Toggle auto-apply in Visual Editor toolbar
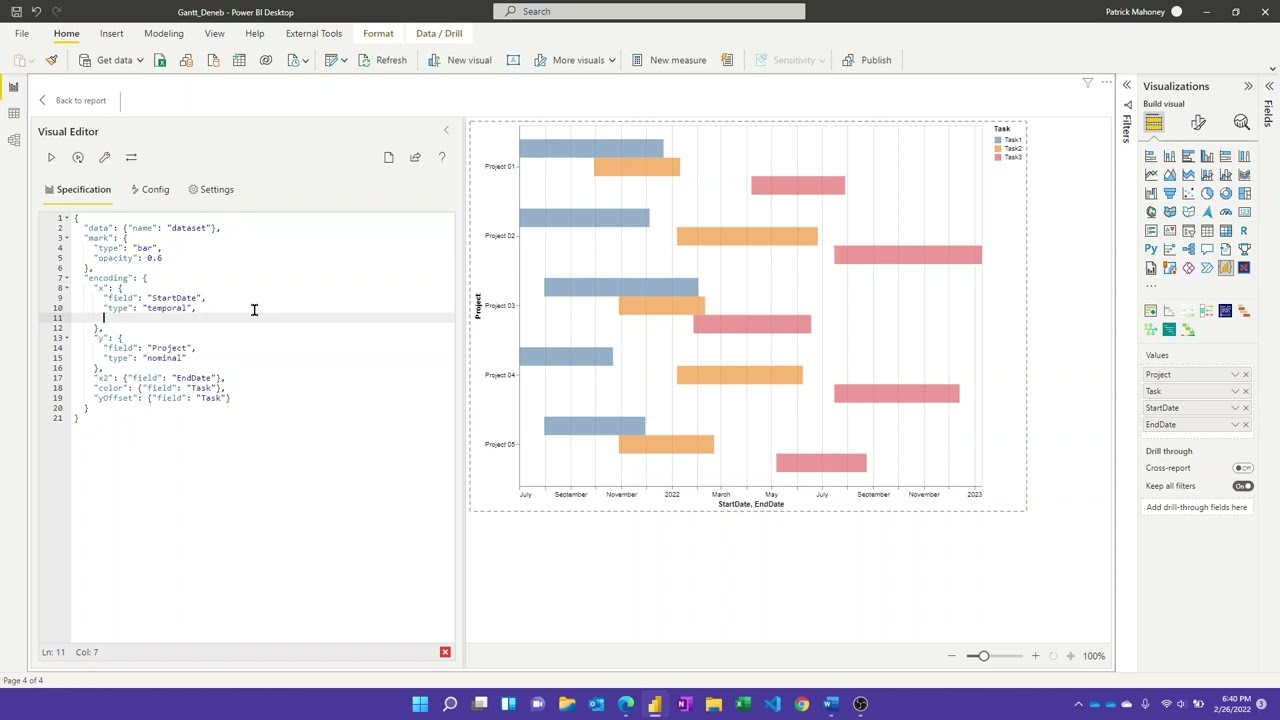 78,157
